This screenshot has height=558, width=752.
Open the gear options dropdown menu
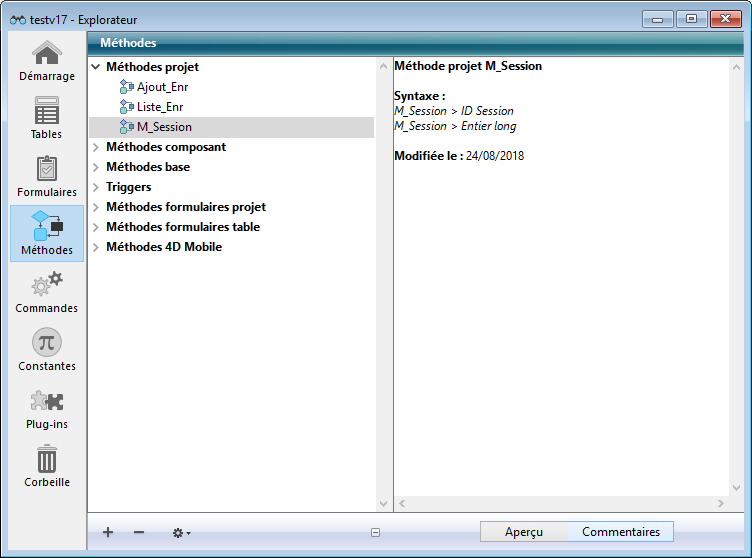point(181,533)
